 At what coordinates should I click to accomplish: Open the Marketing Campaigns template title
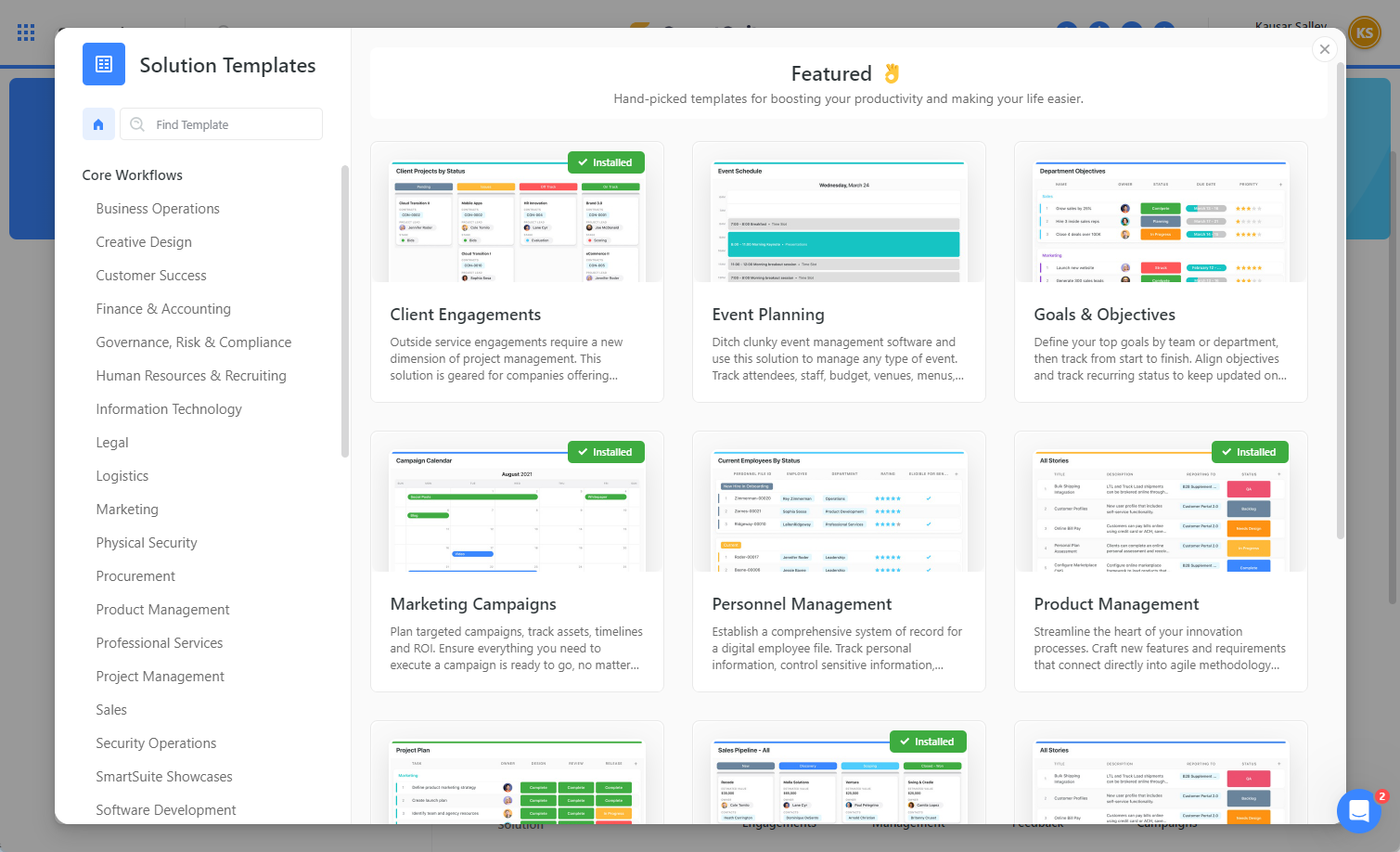coord(473,604)
